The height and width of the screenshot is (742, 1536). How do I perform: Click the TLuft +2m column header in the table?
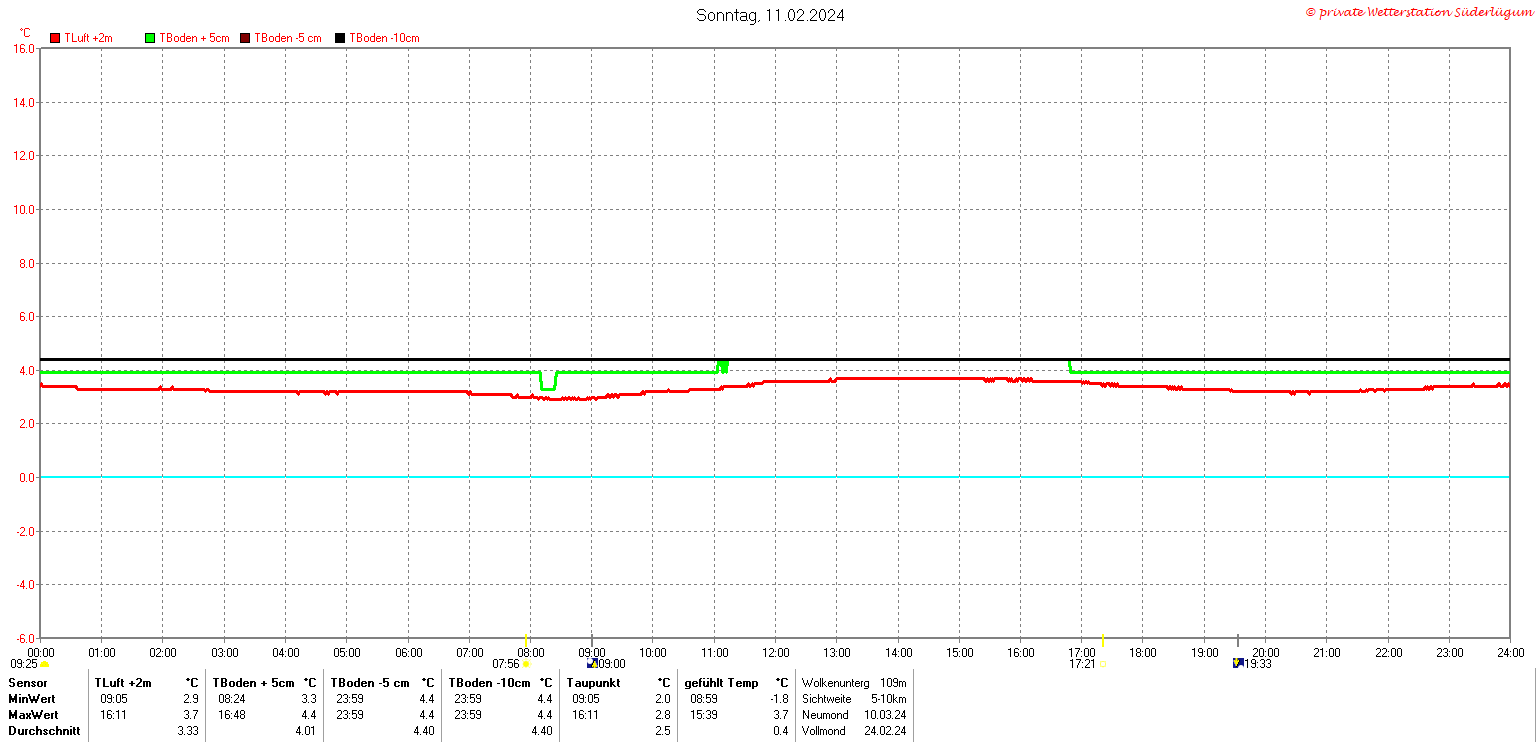(x=123, y=683)
